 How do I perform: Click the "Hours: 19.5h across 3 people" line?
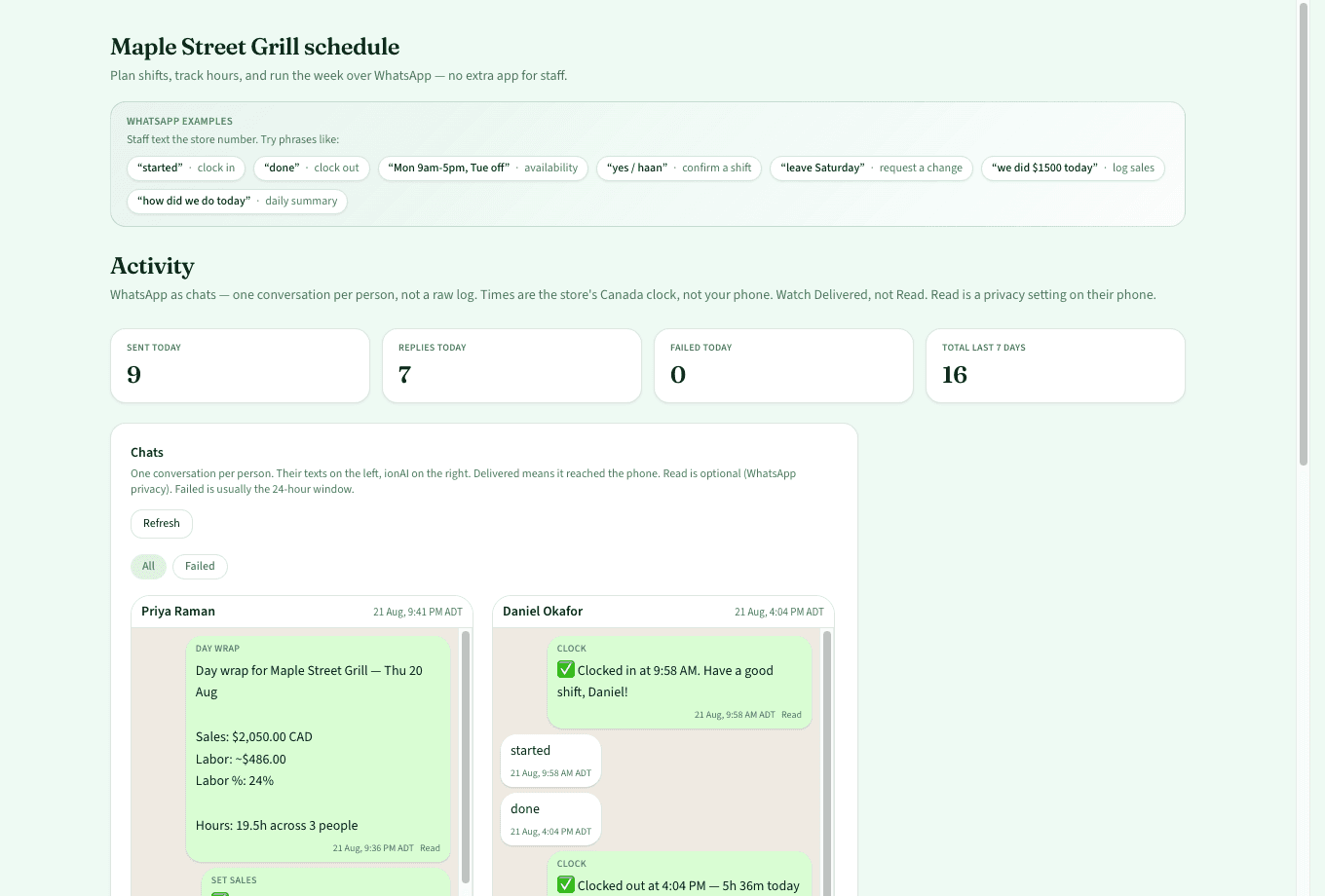coord(277,826)
